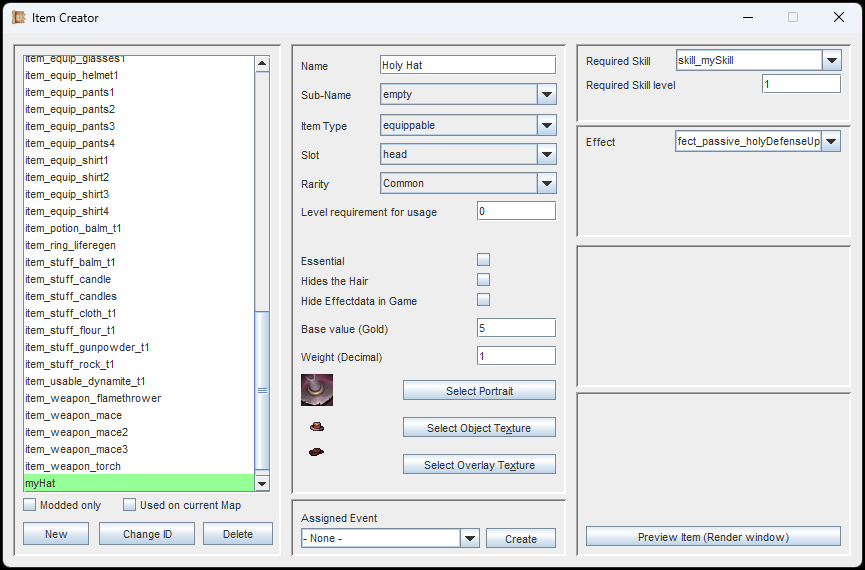Expand the Rarity dropdown

(x=546, y=184)
